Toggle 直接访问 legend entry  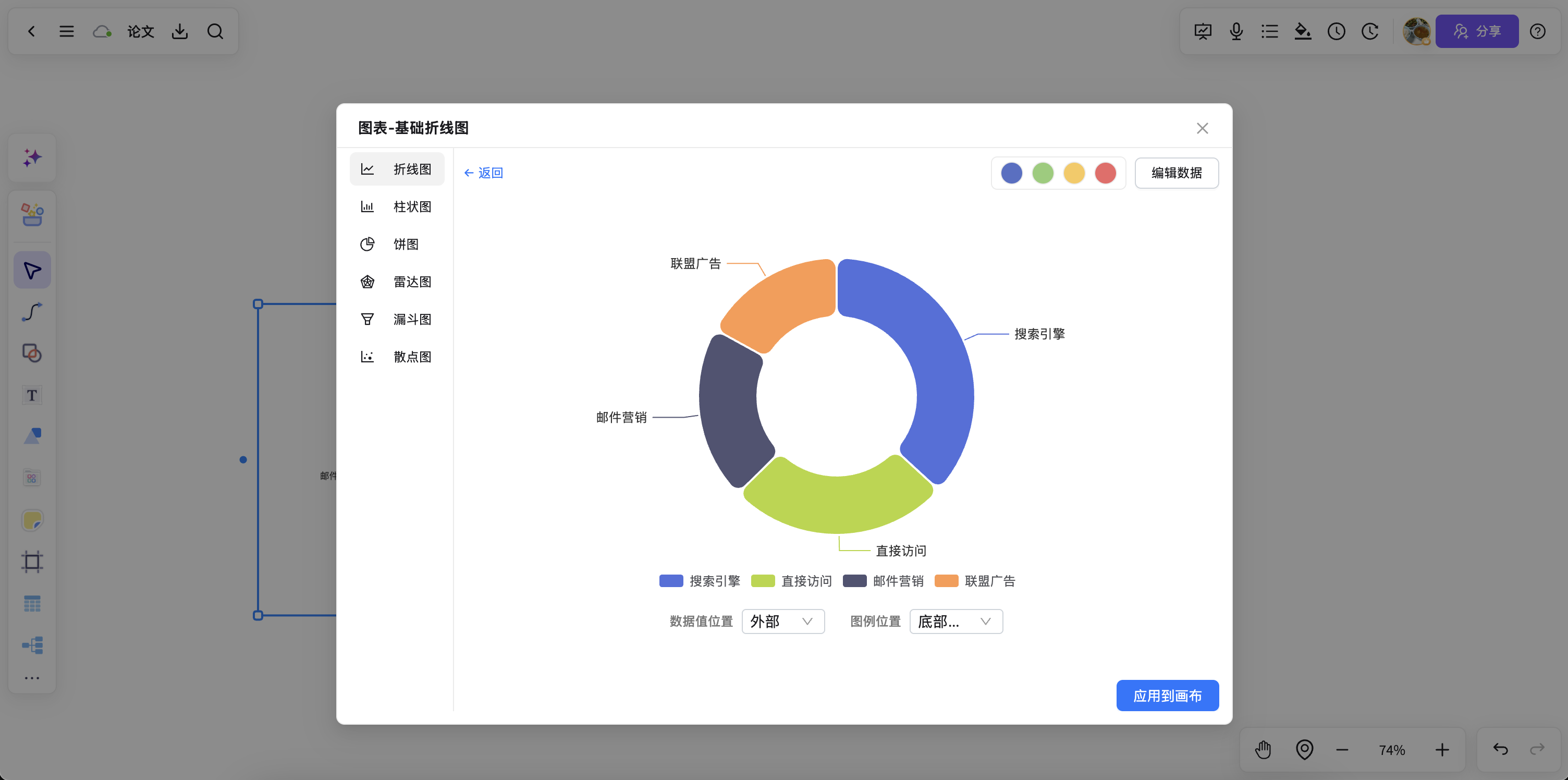click(791, 581)
